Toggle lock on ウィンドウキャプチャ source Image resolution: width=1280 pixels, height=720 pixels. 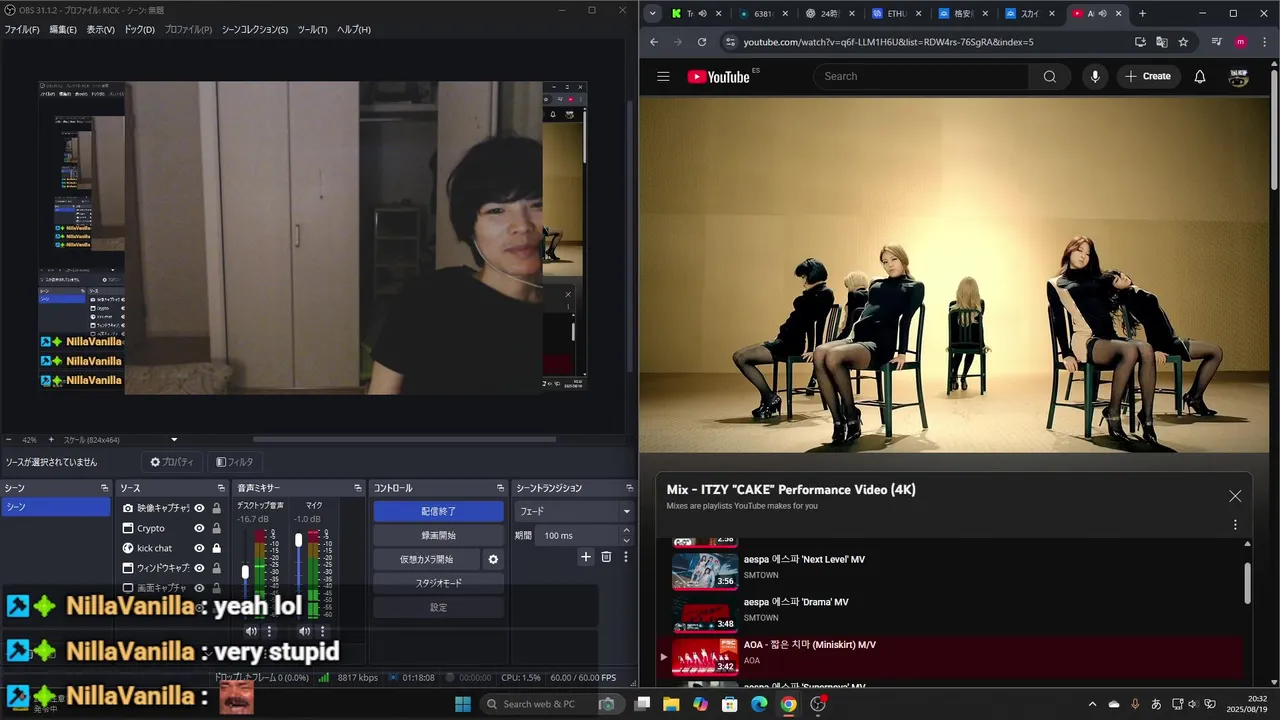coord(216,568)
